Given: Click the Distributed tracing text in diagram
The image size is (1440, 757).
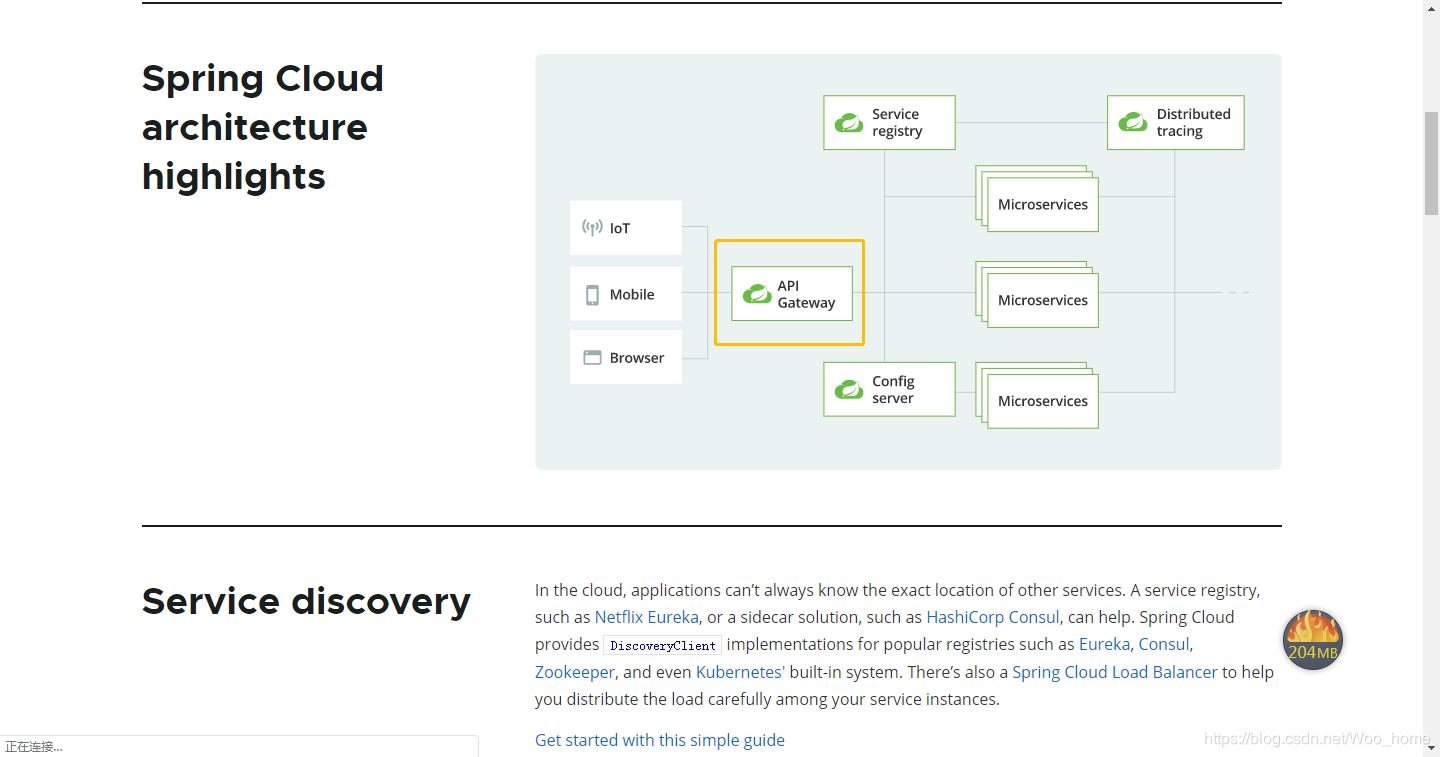Looking at the screenshot, I should (1193, 122).
